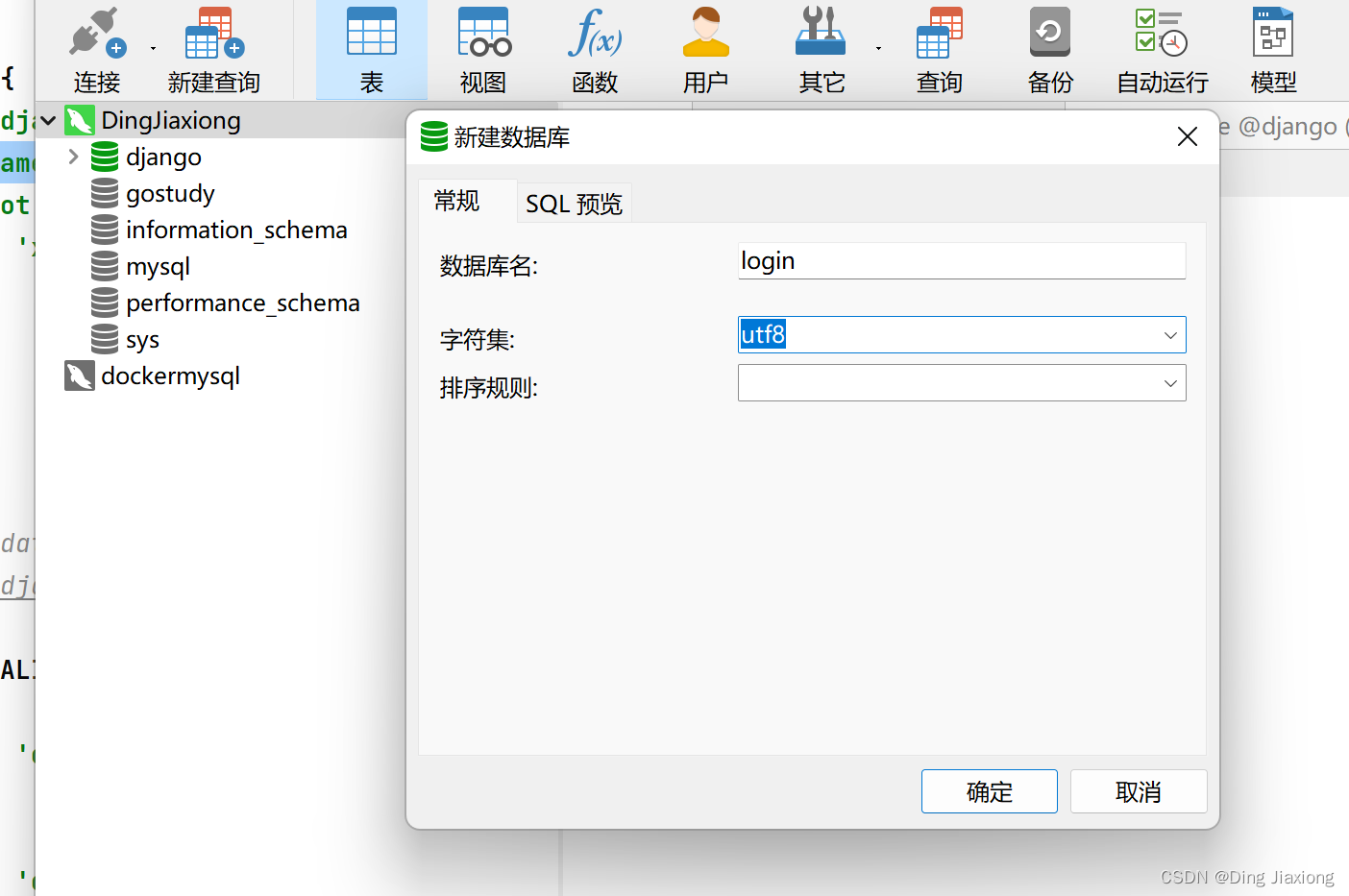This screenshot has height=896, width=1349.
Task: Select the mysql database in tree
Action: [x=158, y=267]
